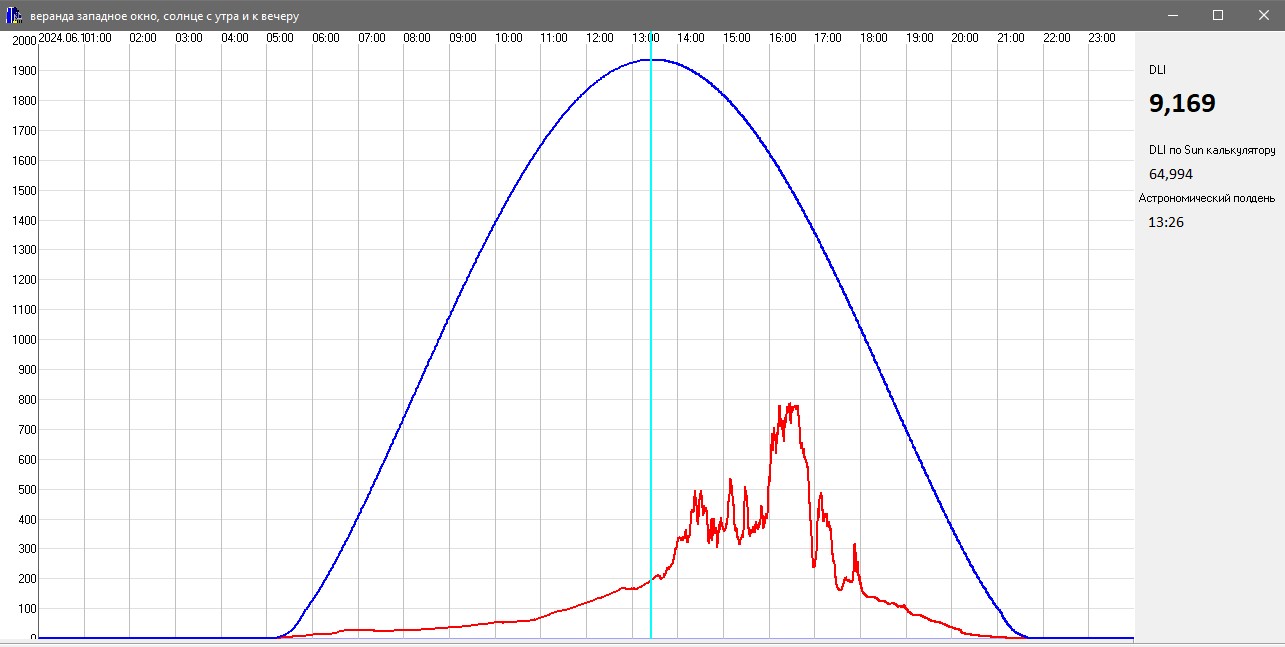The width and height of the screenshot is (1285, 647).
Task: Select the DLI value 9,169
Action: pyautogui.click(x=1182, y=103)
